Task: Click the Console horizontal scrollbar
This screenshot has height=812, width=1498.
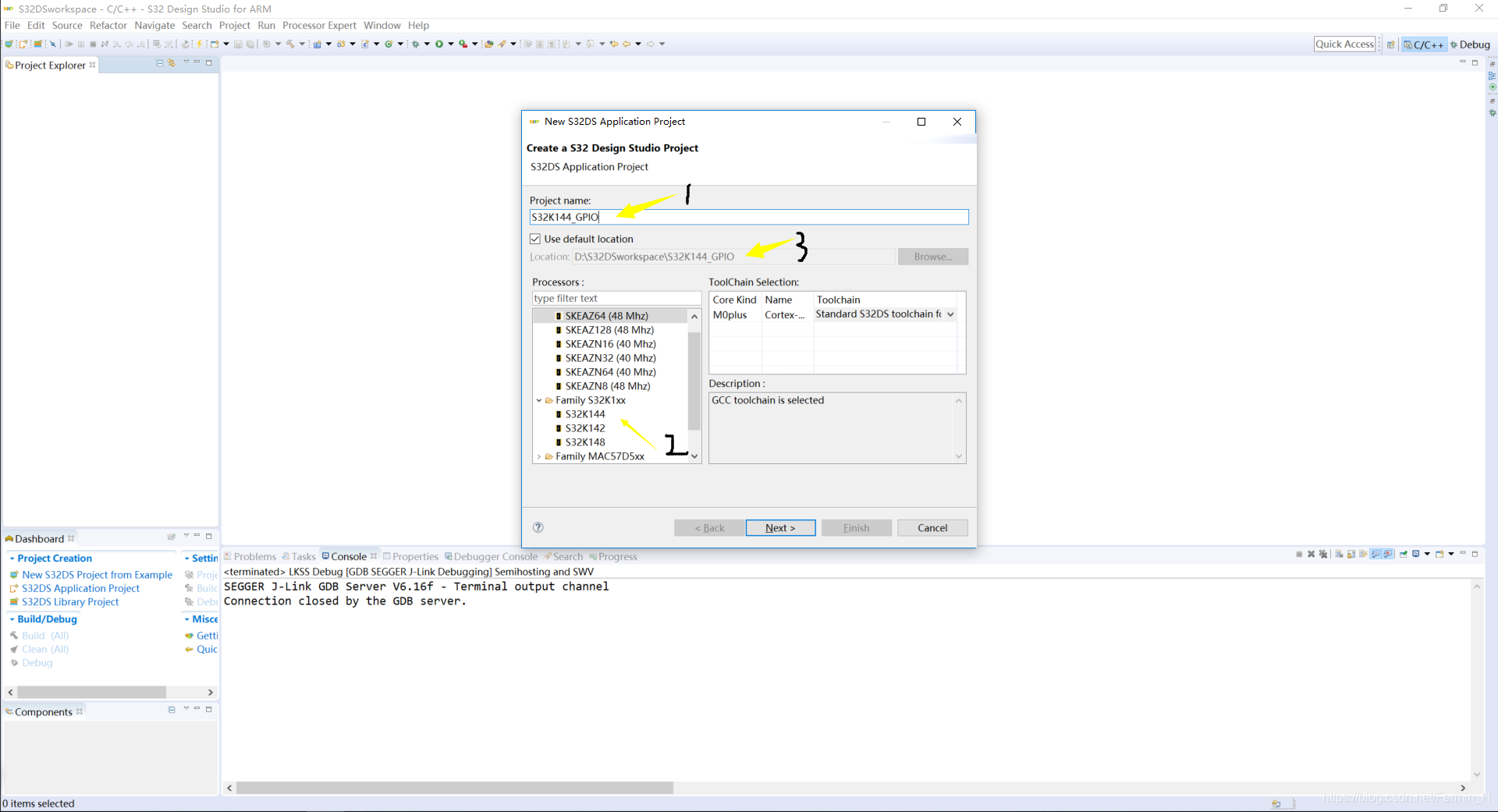Action: coord(455,788)
